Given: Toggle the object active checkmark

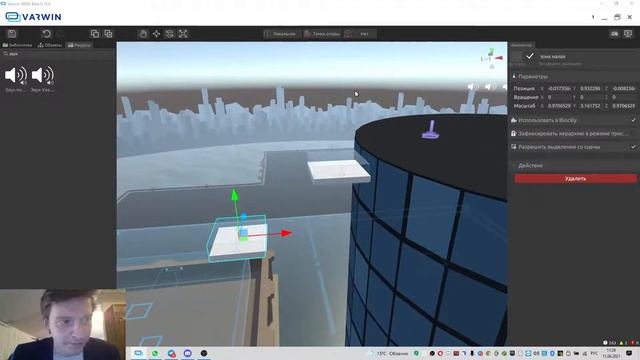Looking at the screenshot, I should coord(530,56).
